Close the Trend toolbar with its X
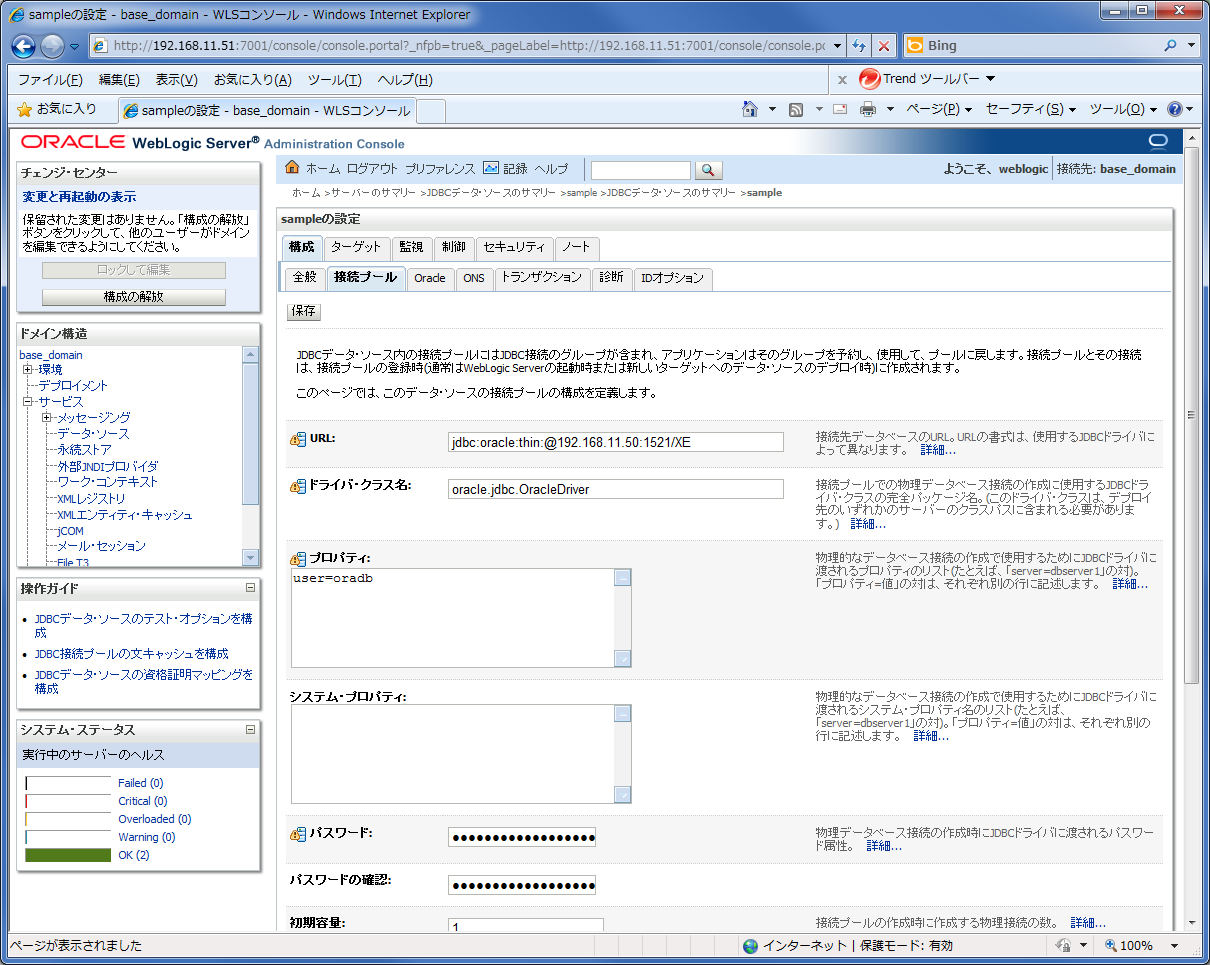The height and width of the screenshot is (965, 1210). (842, 79)
